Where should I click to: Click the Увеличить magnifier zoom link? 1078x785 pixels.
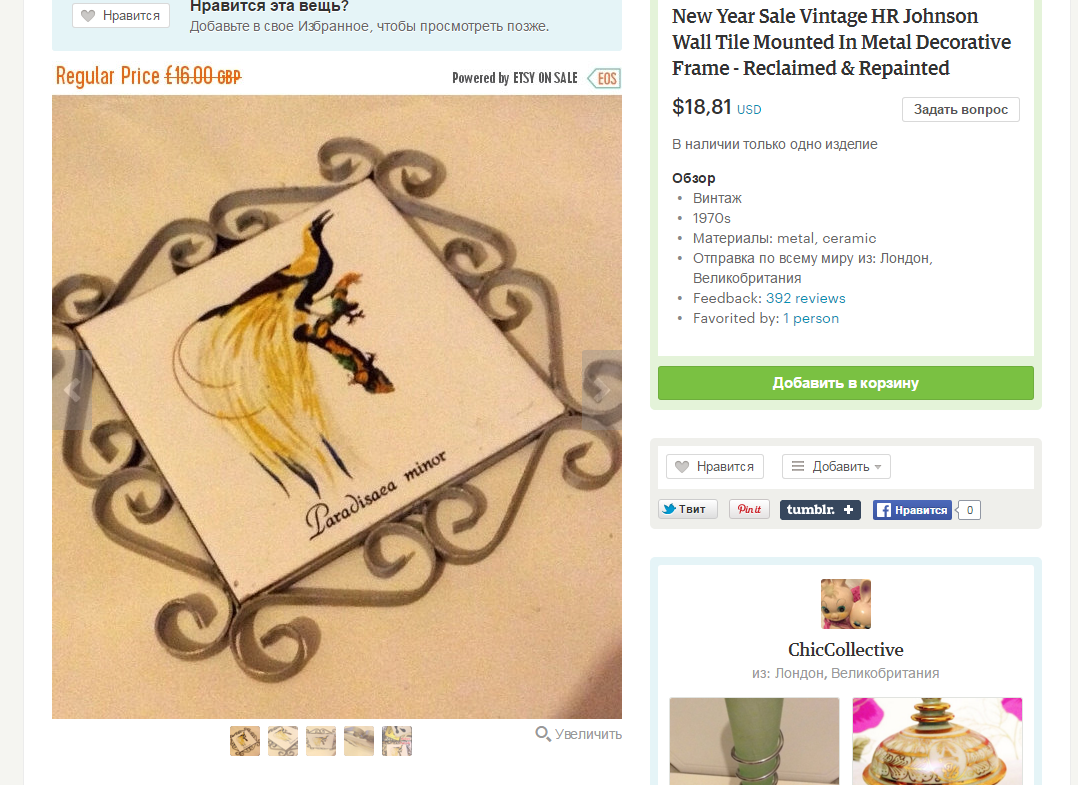click(578, 734)
